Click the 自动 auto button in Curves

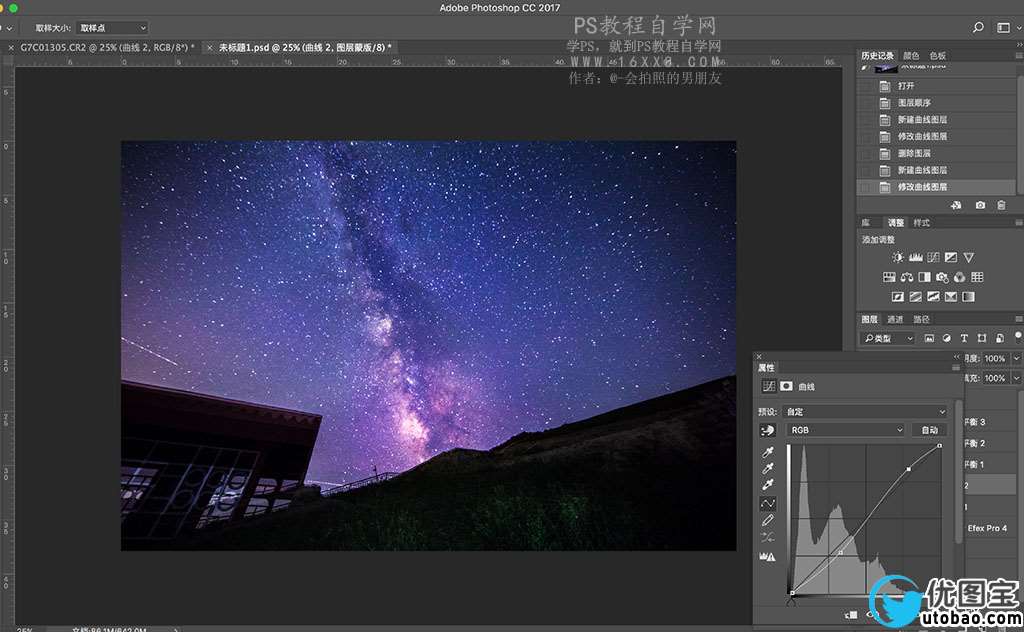[x=929, y=430]
